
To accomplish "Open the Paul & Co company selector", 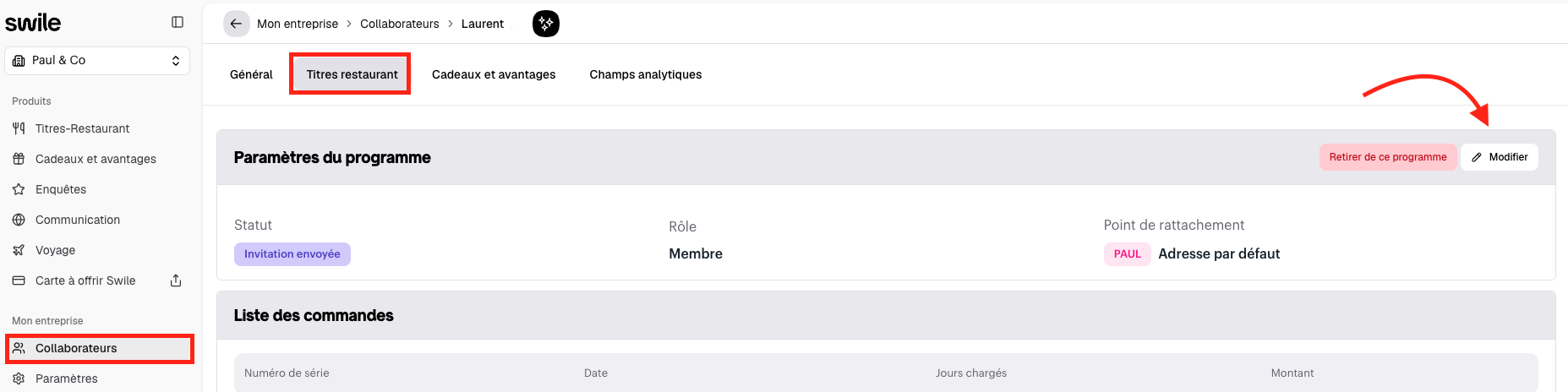I will [x=97, y=61].
